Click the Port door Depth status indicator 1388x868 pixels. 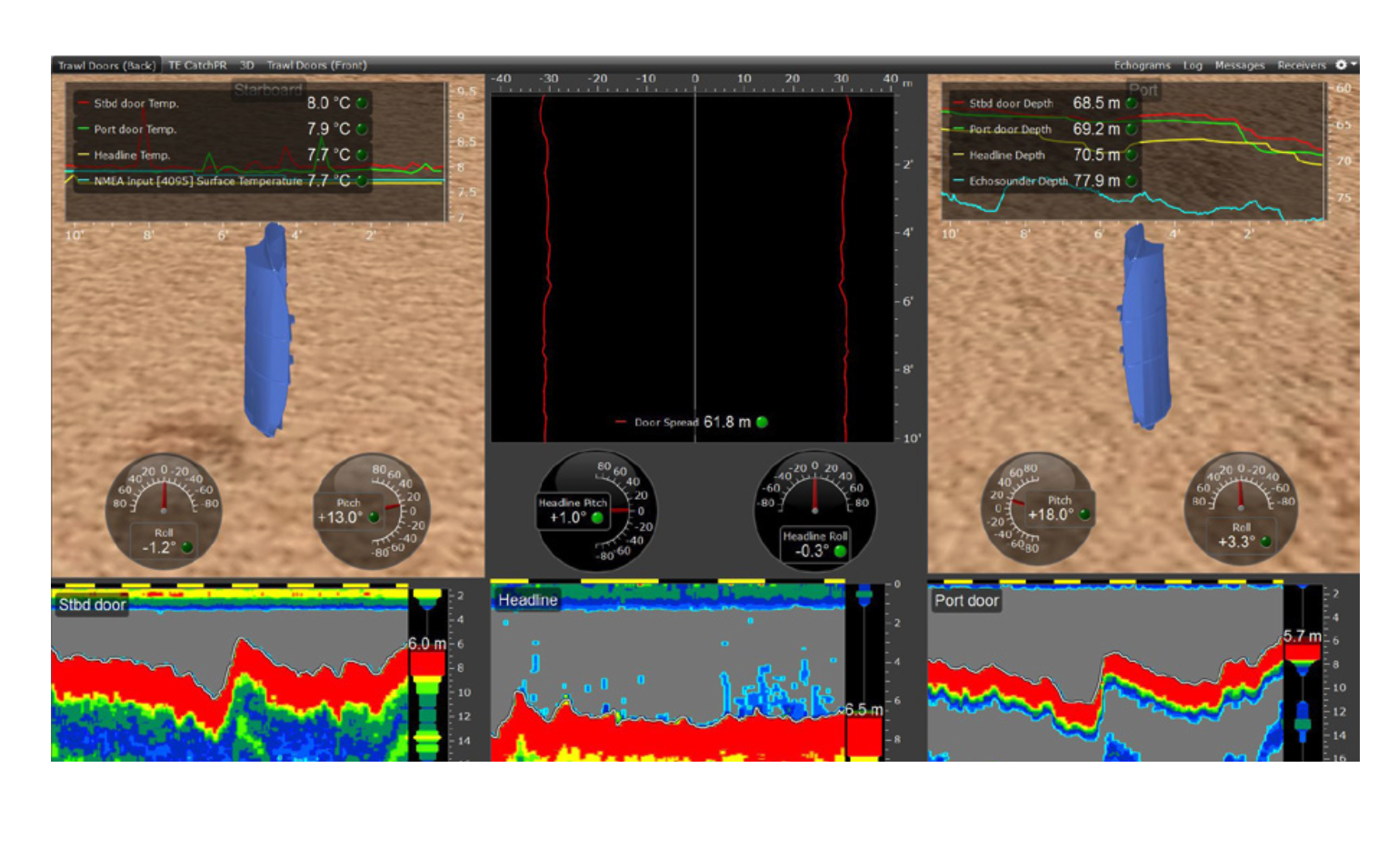1132,129
